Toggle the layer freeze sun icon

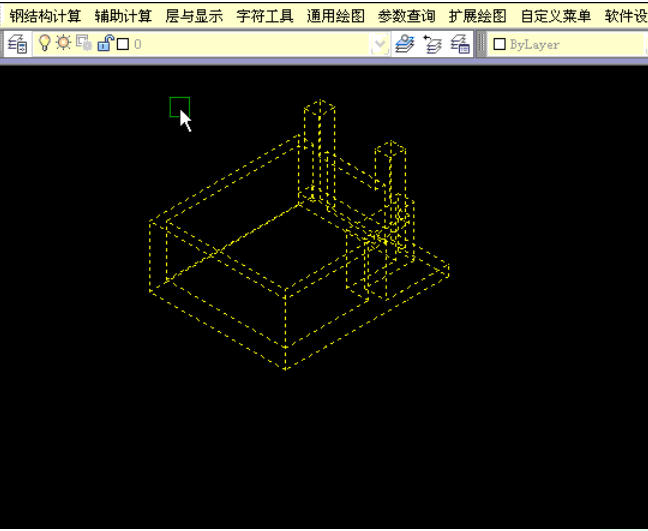(x=63, y=44)
